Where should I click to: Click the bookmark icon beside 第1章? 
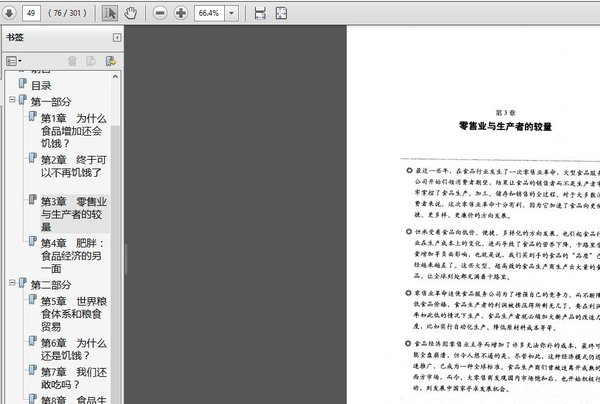33,116
